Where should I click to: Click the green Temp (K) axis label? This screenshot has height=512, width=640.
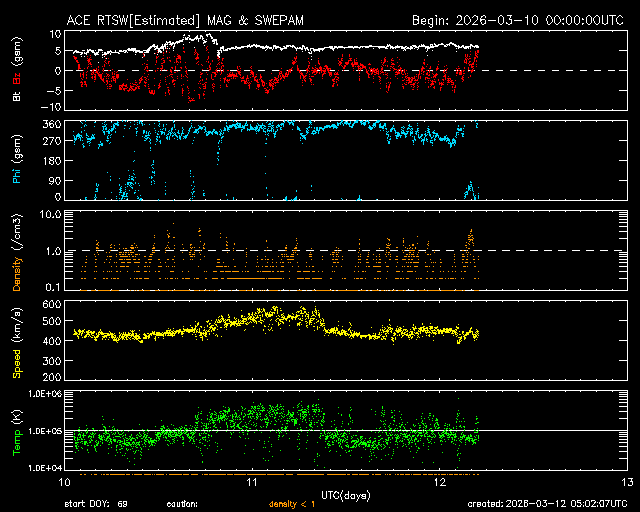(17, 430)
